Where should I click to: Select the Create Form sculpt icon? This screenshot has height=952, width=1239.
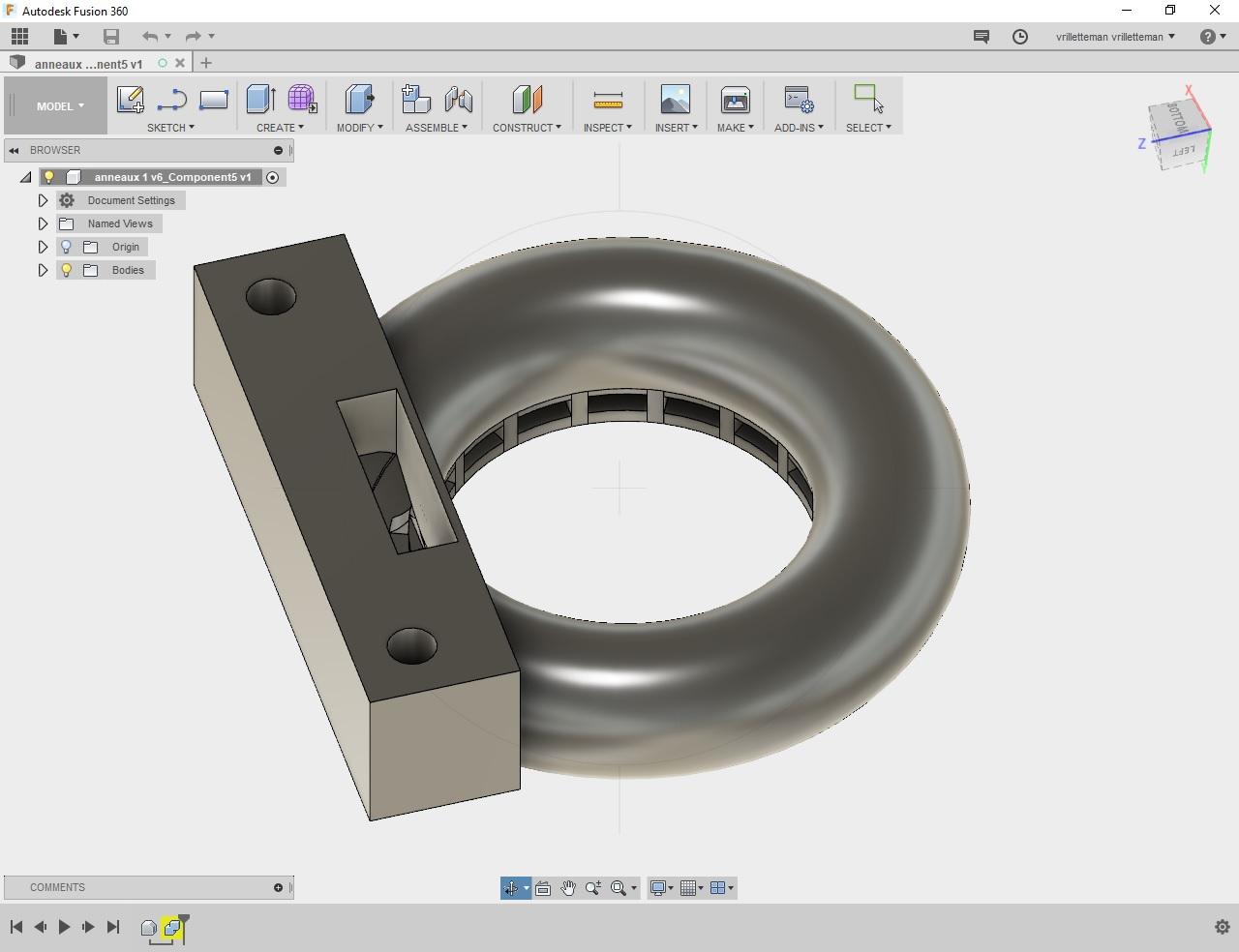tap(302, 100)
